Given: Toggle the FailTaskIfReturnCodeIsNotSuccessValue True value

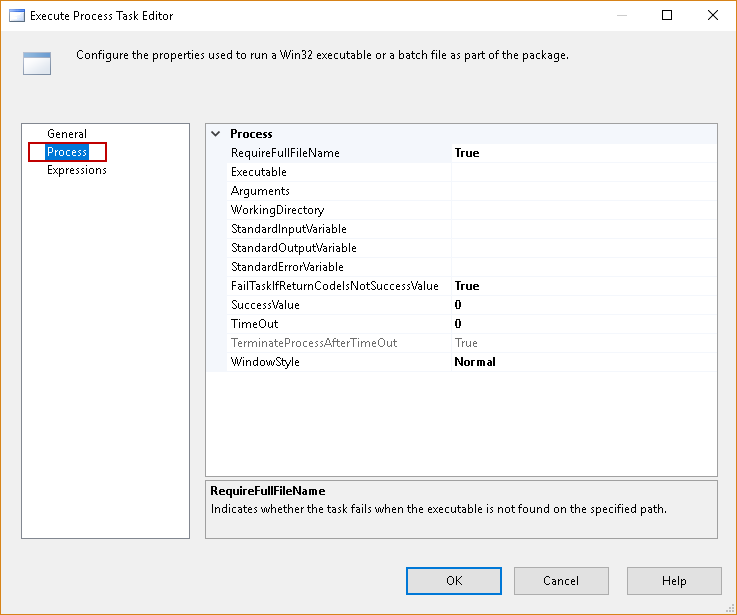Looking at the screenshot, I should click(583, 286).
